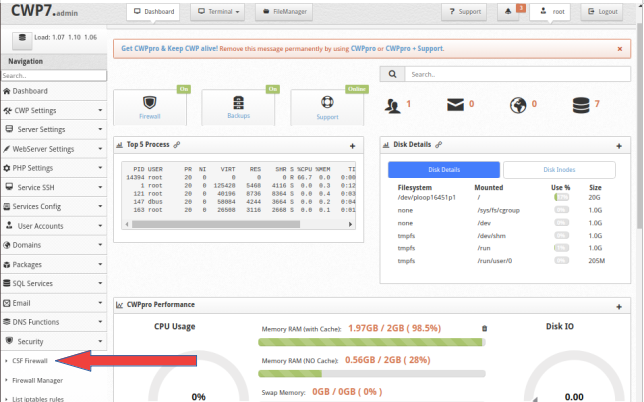Click the /run/user/0 mount entry
644x402 pixels.
pos(494,261)
